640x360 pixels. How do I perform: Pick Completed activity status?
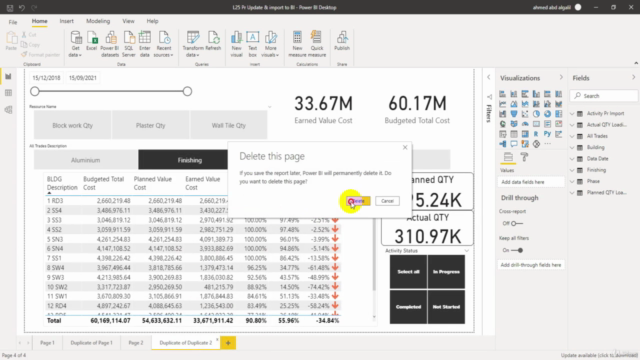tap(408, 307)
